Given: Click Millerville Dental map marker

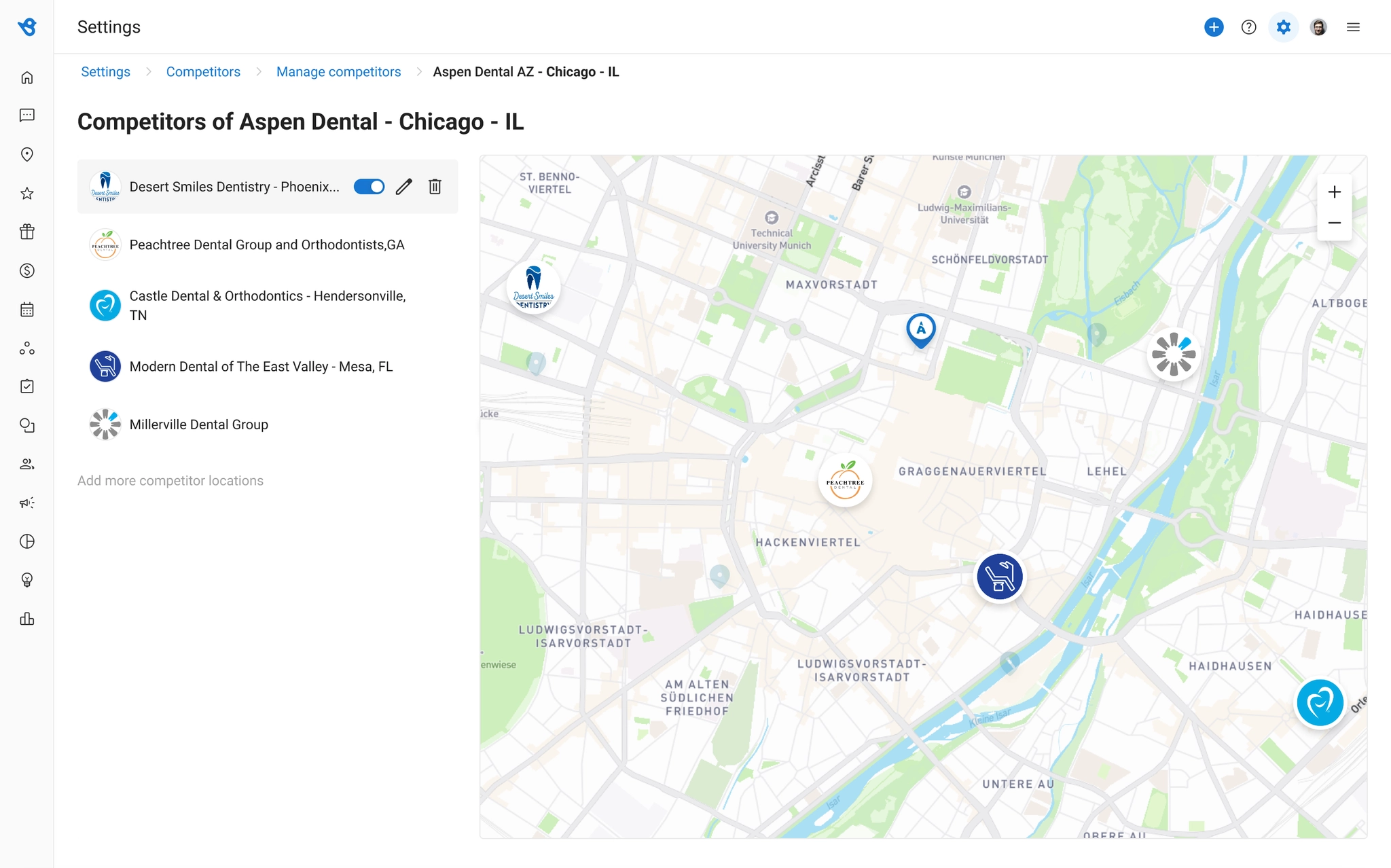Looking at the screenshot, I should coord(1174,354).
